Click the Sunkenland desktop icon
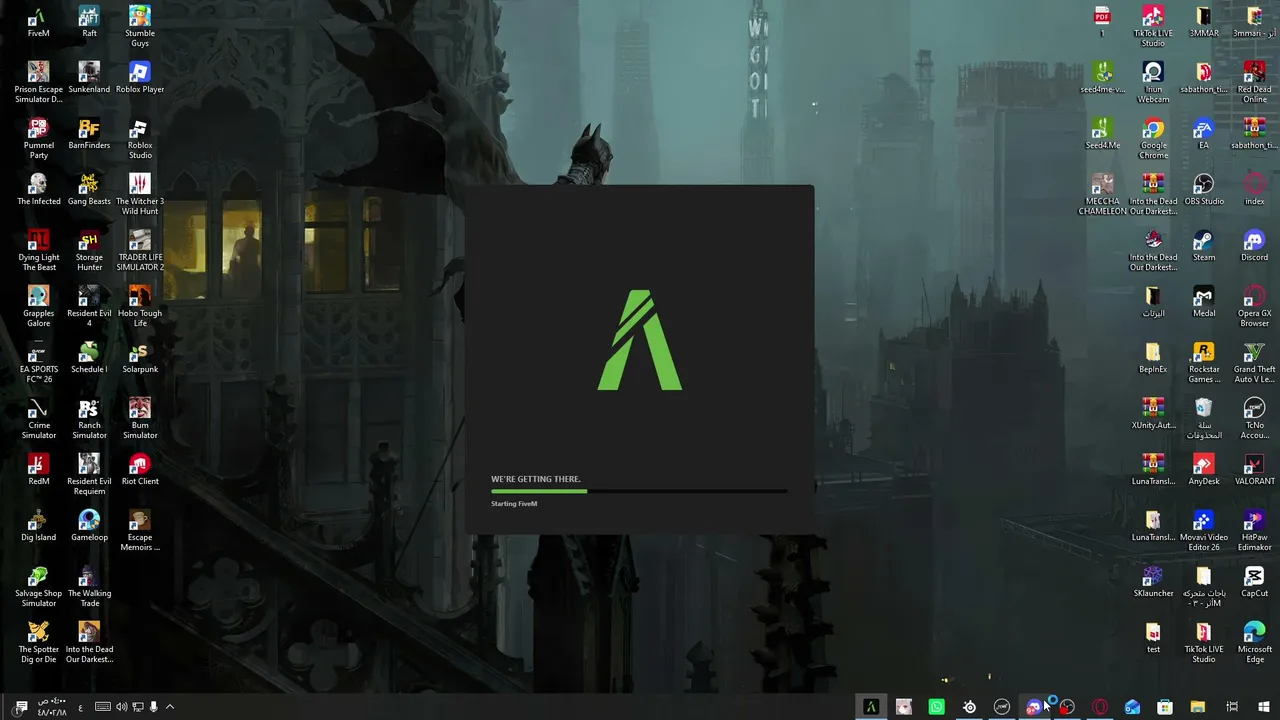Viewport: 1280px width, 720px height. [x=89, y=78]
